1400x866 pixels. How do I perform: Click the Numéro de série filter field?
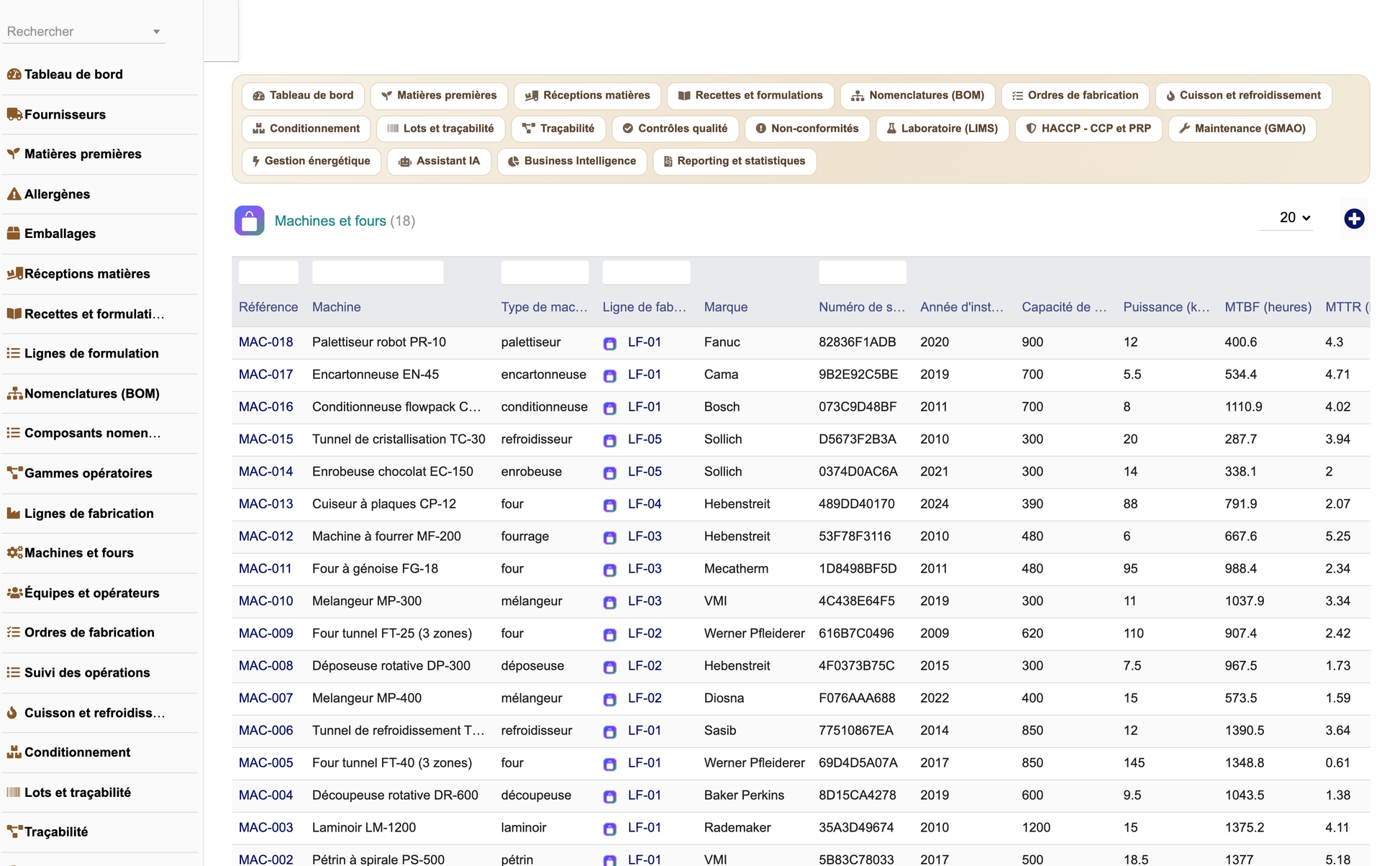pyautogui.click(x=863, y=273)
